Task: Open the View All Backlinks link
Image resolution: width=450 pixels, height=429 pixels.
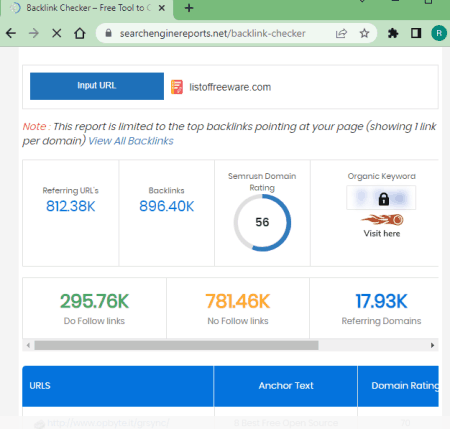Action: click(x=131, y=141)
